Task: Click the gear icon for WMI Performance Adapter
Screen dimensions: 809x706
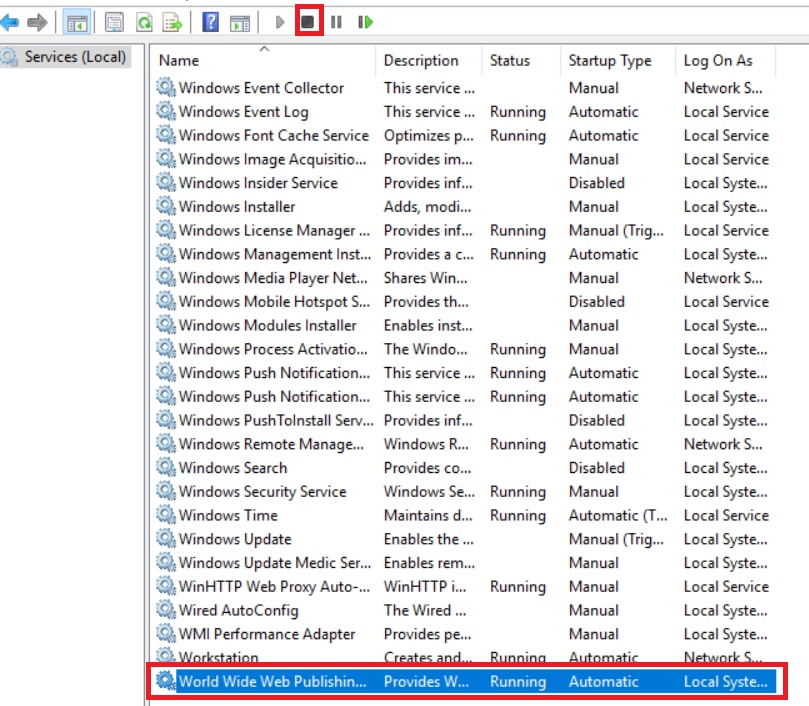Action: (x=166, y=633)
